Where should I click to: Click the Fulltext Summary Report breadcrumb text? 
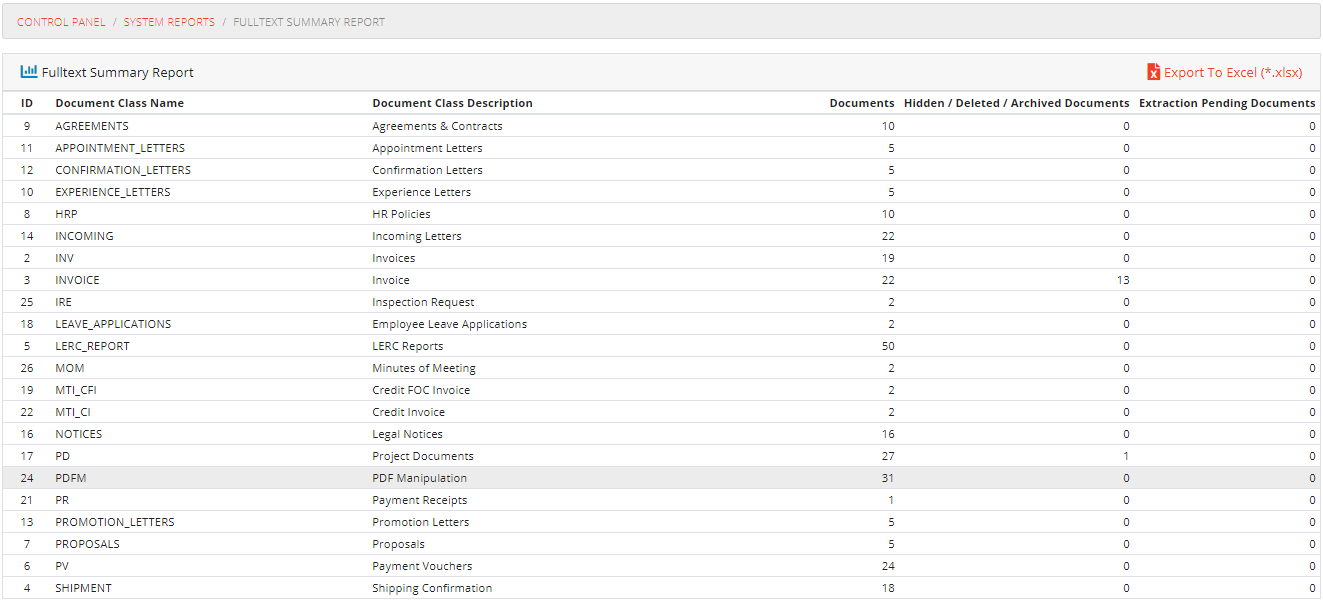click(x=309, y=22)
